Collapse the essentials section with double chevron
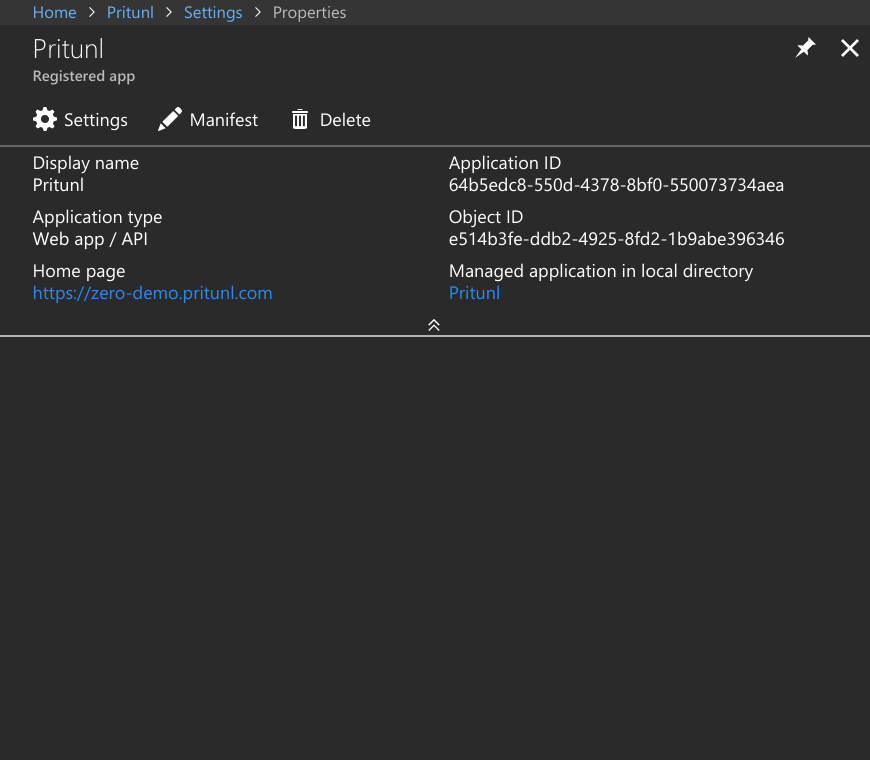Viewport: 870px width, 760px height. tap(434, 325)
